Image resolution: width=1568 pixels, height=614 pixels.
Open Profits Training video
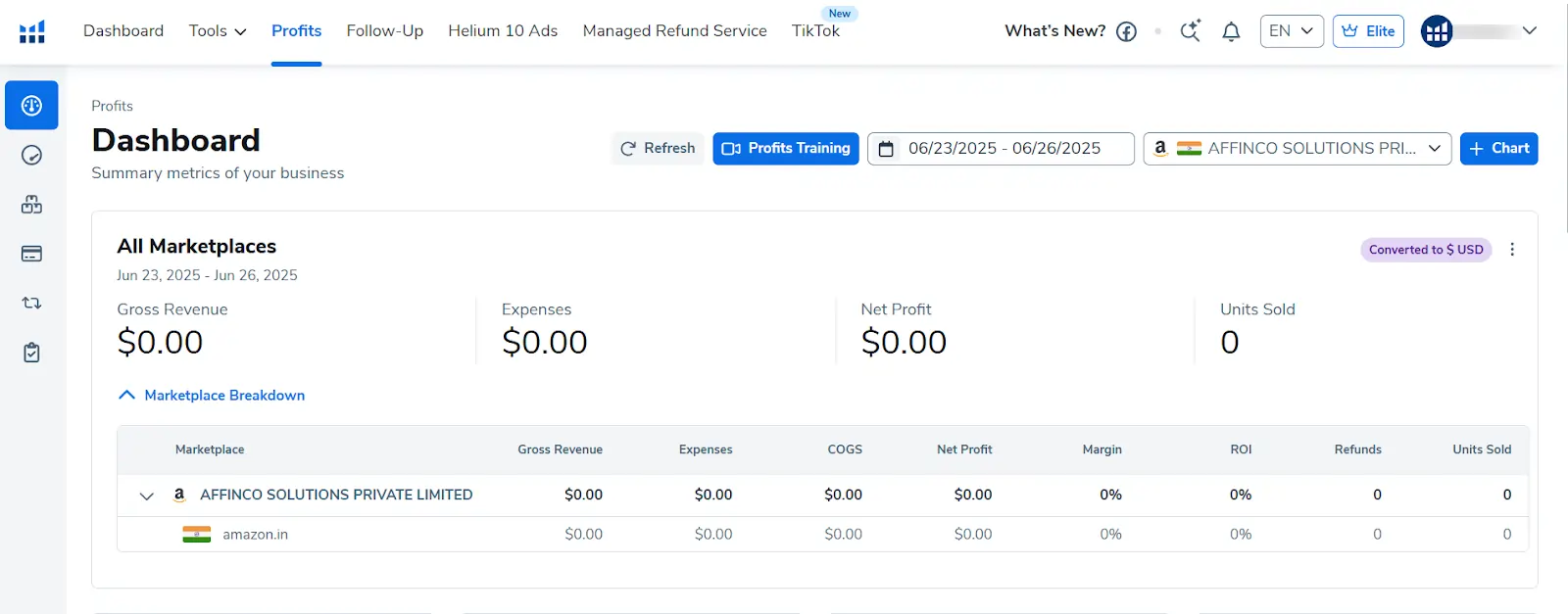click(786, 149)
